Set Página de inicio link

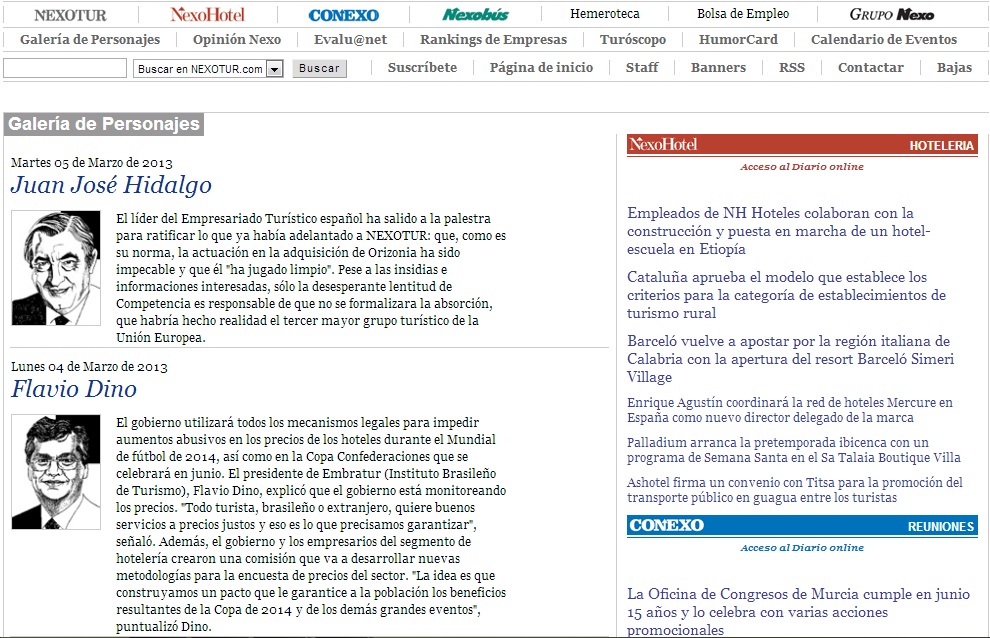(x=541, y=68)
